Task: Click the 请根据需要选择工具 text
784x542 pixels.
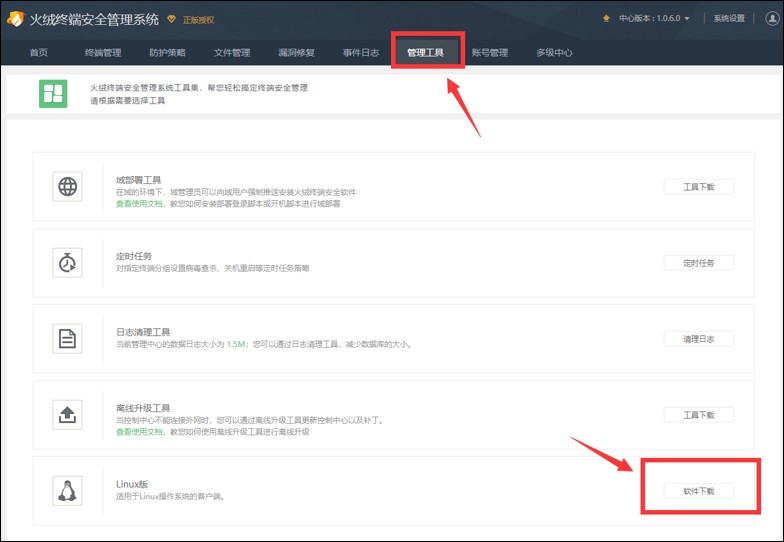Action: click(x=128, y=100)
